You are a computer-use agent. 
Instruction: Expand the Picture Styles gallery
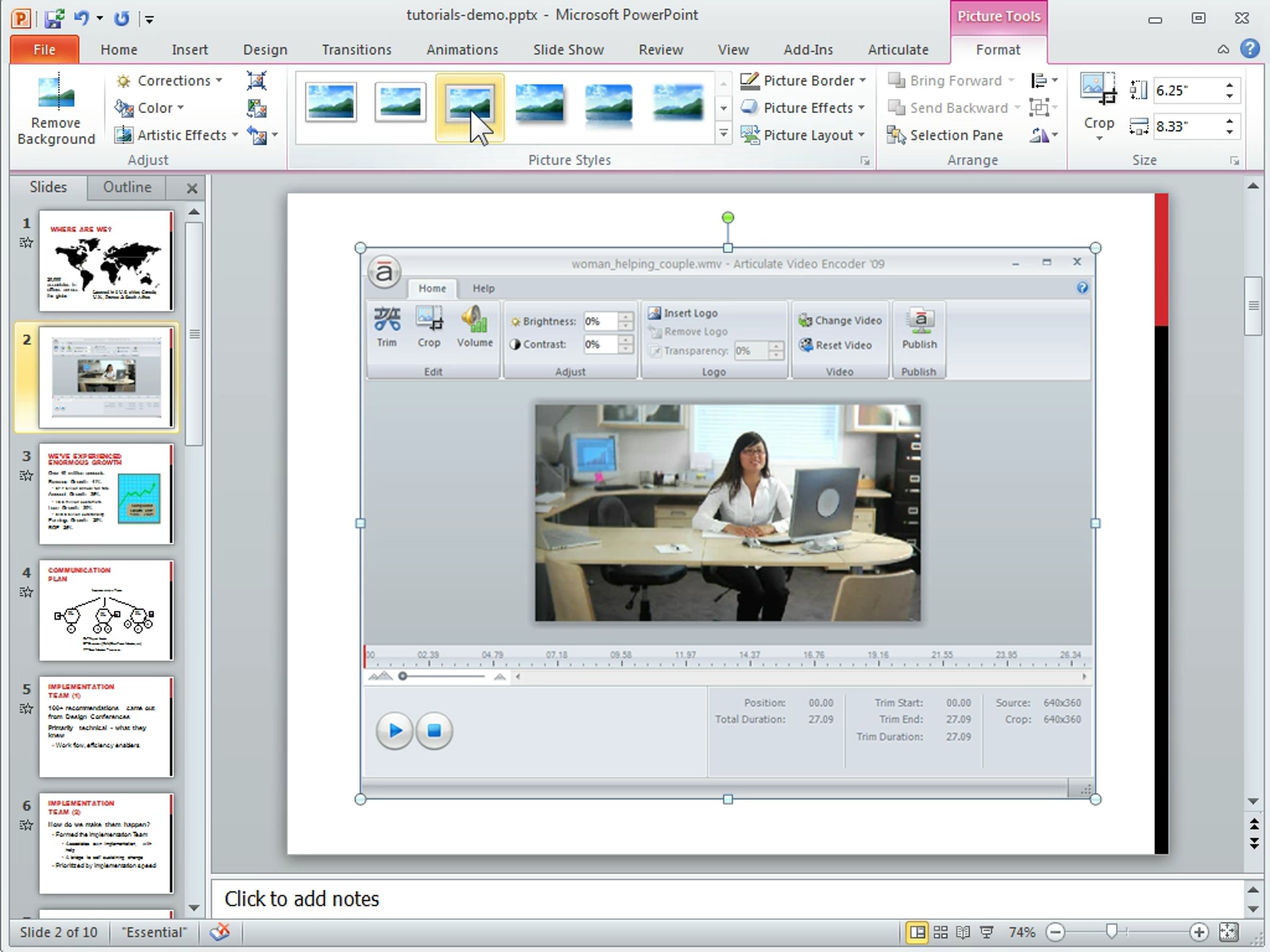click(723, 134)
